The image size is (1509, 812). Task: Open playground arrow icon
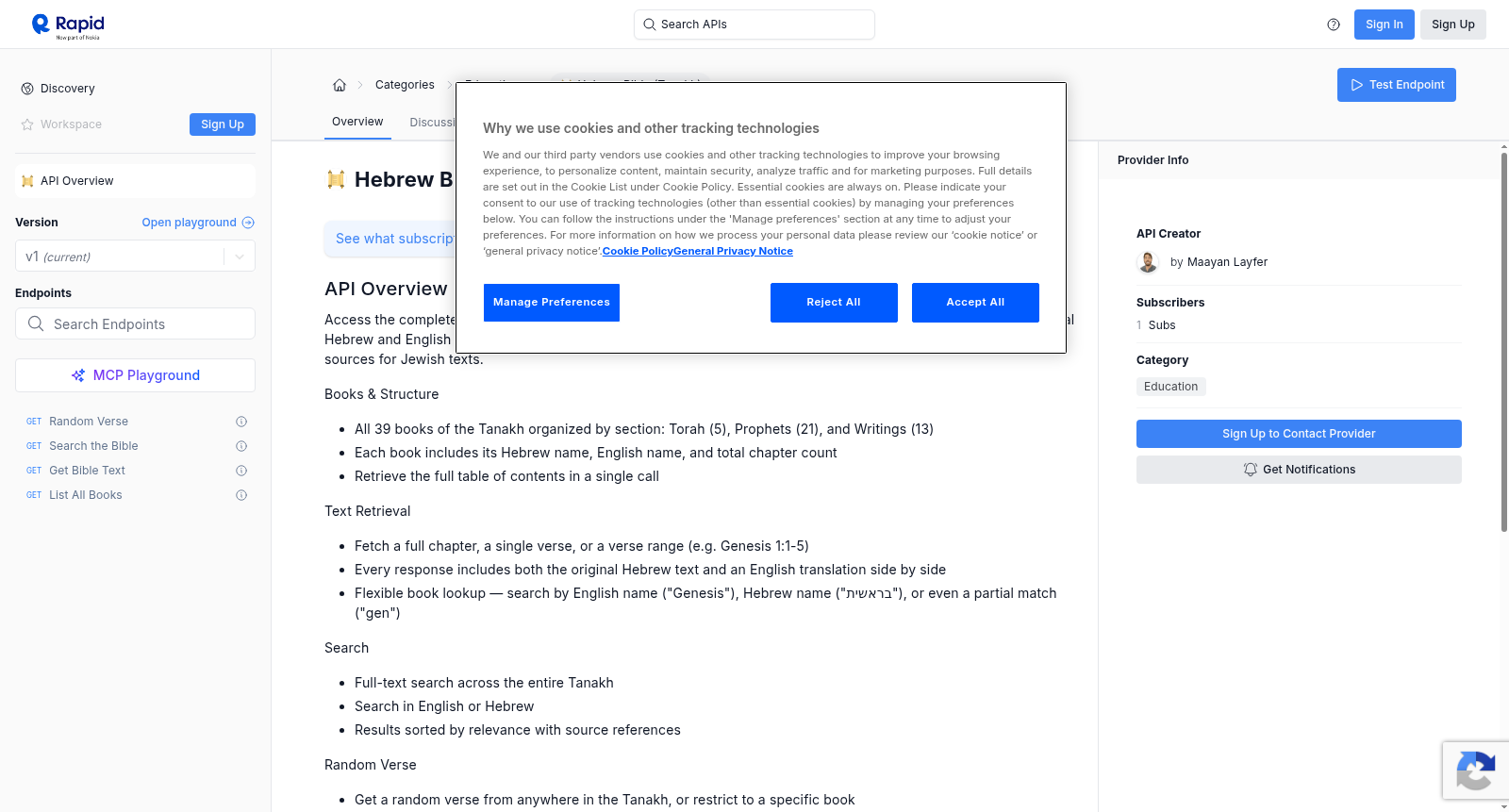[248, 223]
